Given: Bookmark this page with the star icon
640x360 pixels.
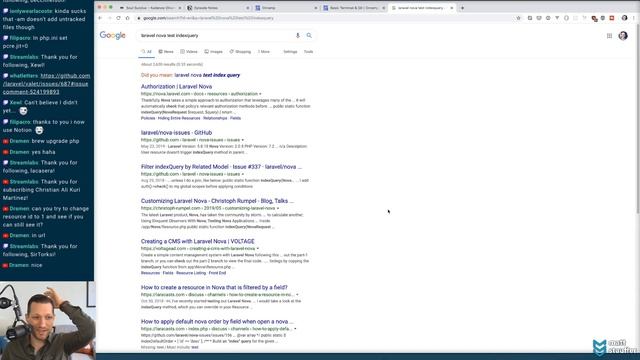Looking at the screenshot, I should point(518,18).
